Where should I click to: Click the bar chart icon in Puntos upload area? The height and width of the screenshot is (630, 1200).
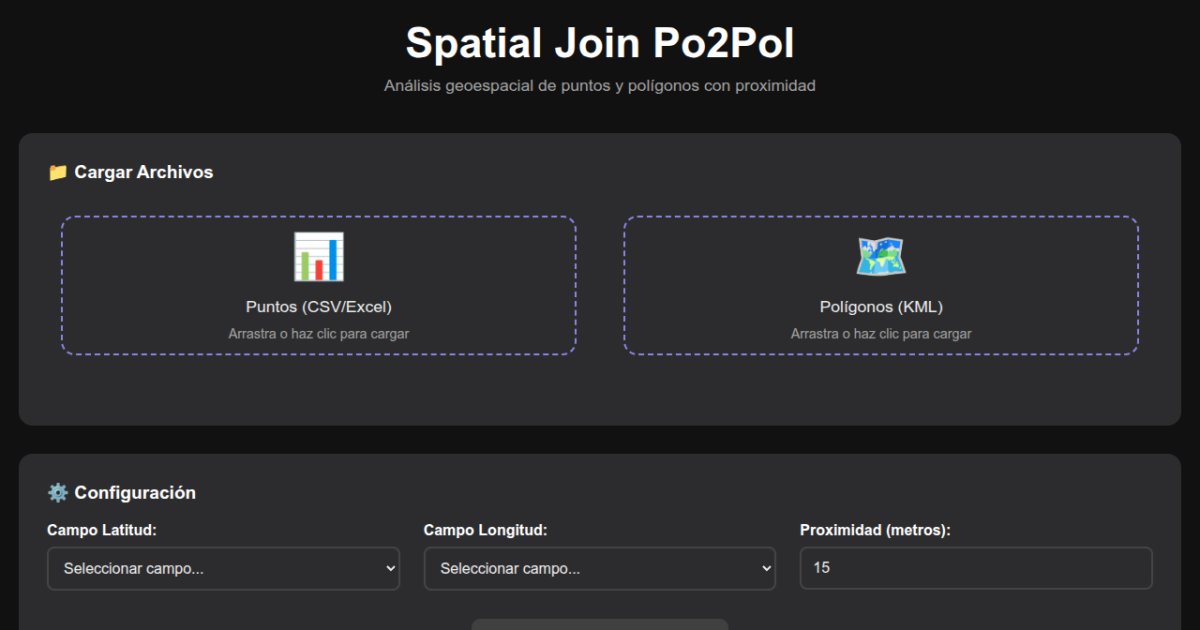[320, 257]
